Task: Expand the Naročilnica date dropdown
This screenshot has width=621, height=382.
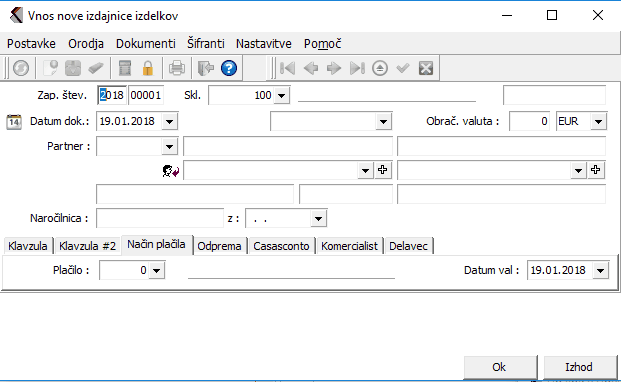Action: coord(318,218)
